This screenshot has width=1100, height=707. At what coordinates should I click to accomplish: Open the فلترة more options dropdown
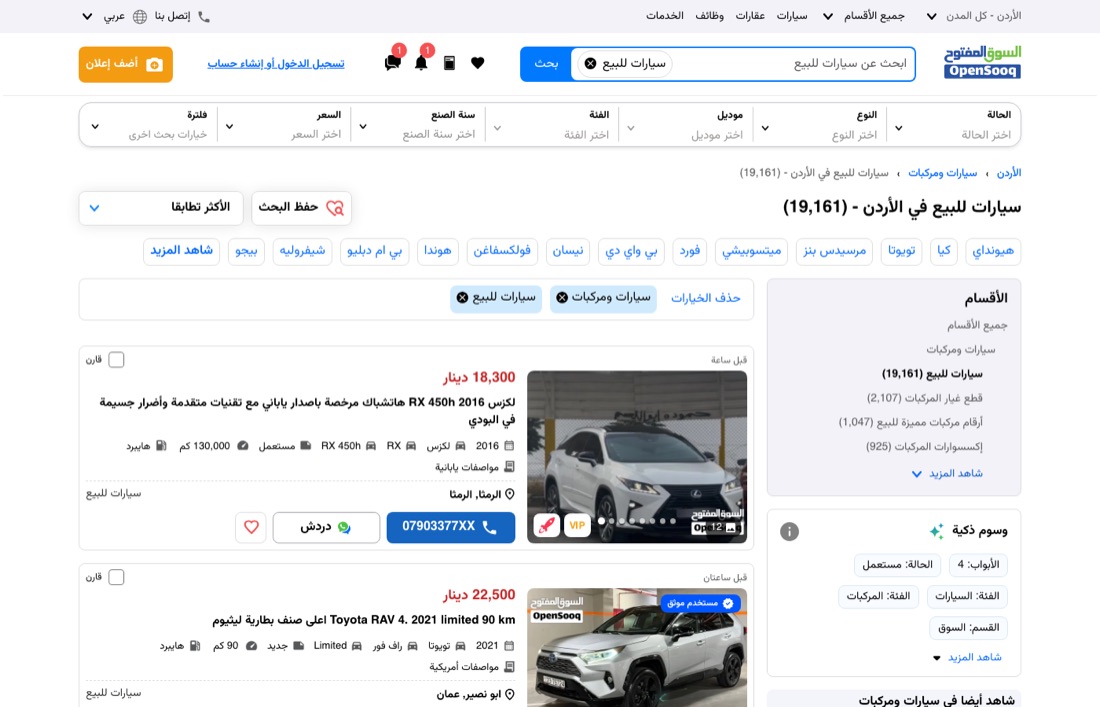point(149,126)
